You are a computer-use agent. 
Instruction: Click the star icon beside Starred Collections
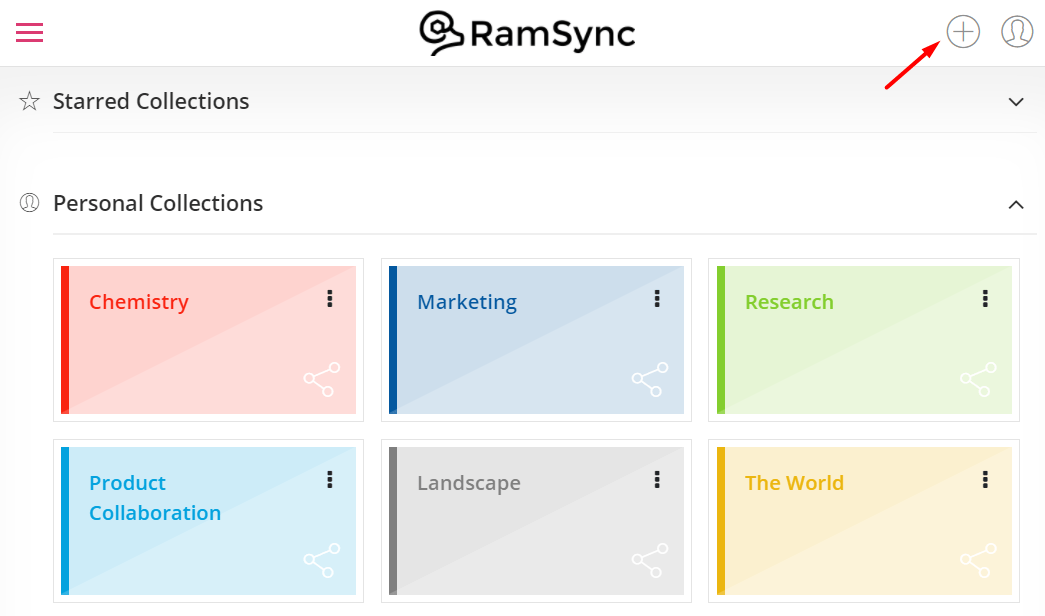coord(29,101)
